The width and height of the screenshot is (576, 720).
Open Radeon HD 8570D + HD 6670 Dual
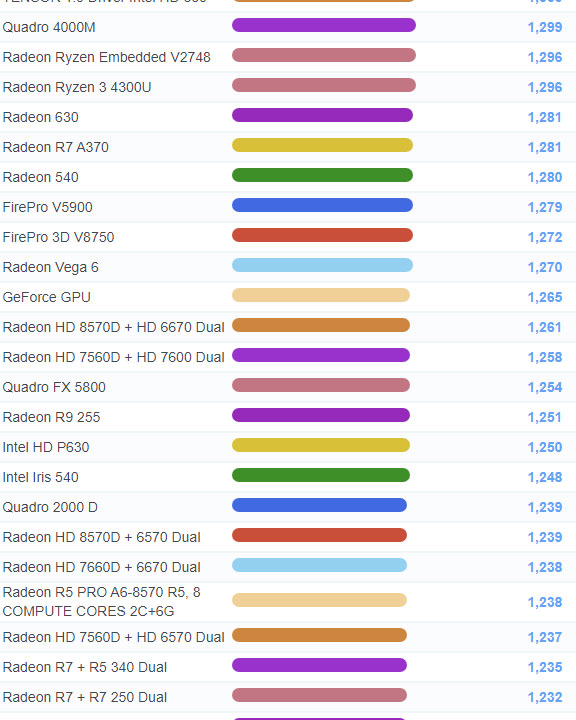(x=113, y=327)
